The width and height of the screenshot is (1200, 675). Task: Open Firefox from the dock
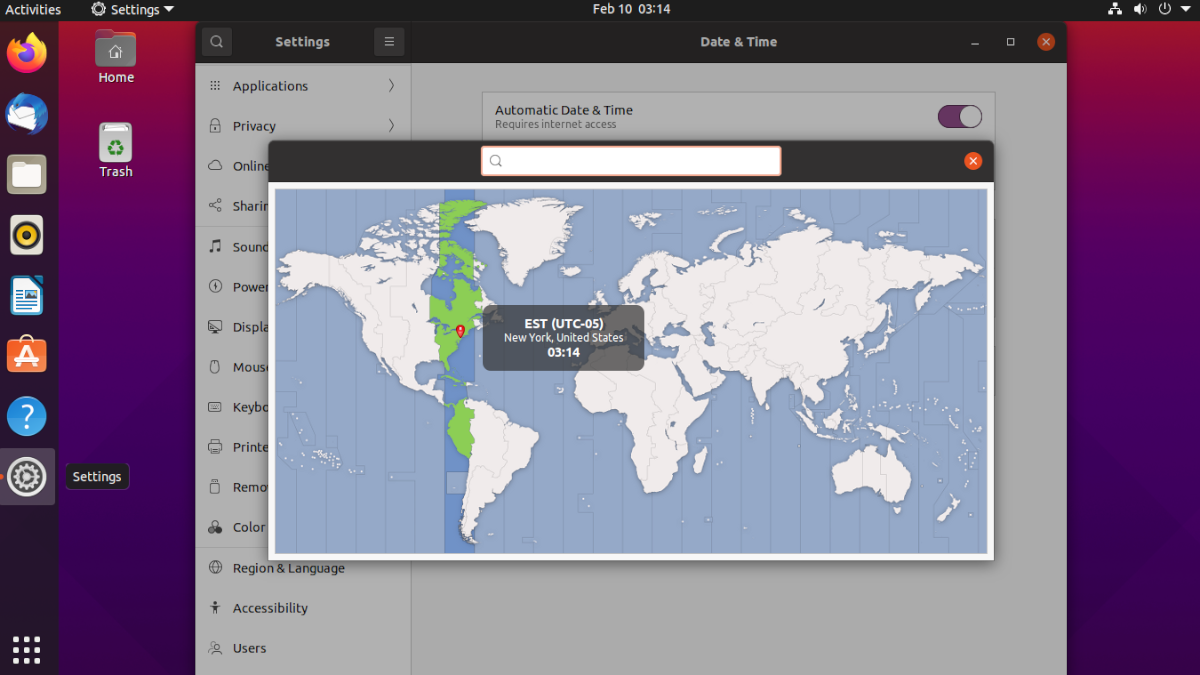coord(27,52)
